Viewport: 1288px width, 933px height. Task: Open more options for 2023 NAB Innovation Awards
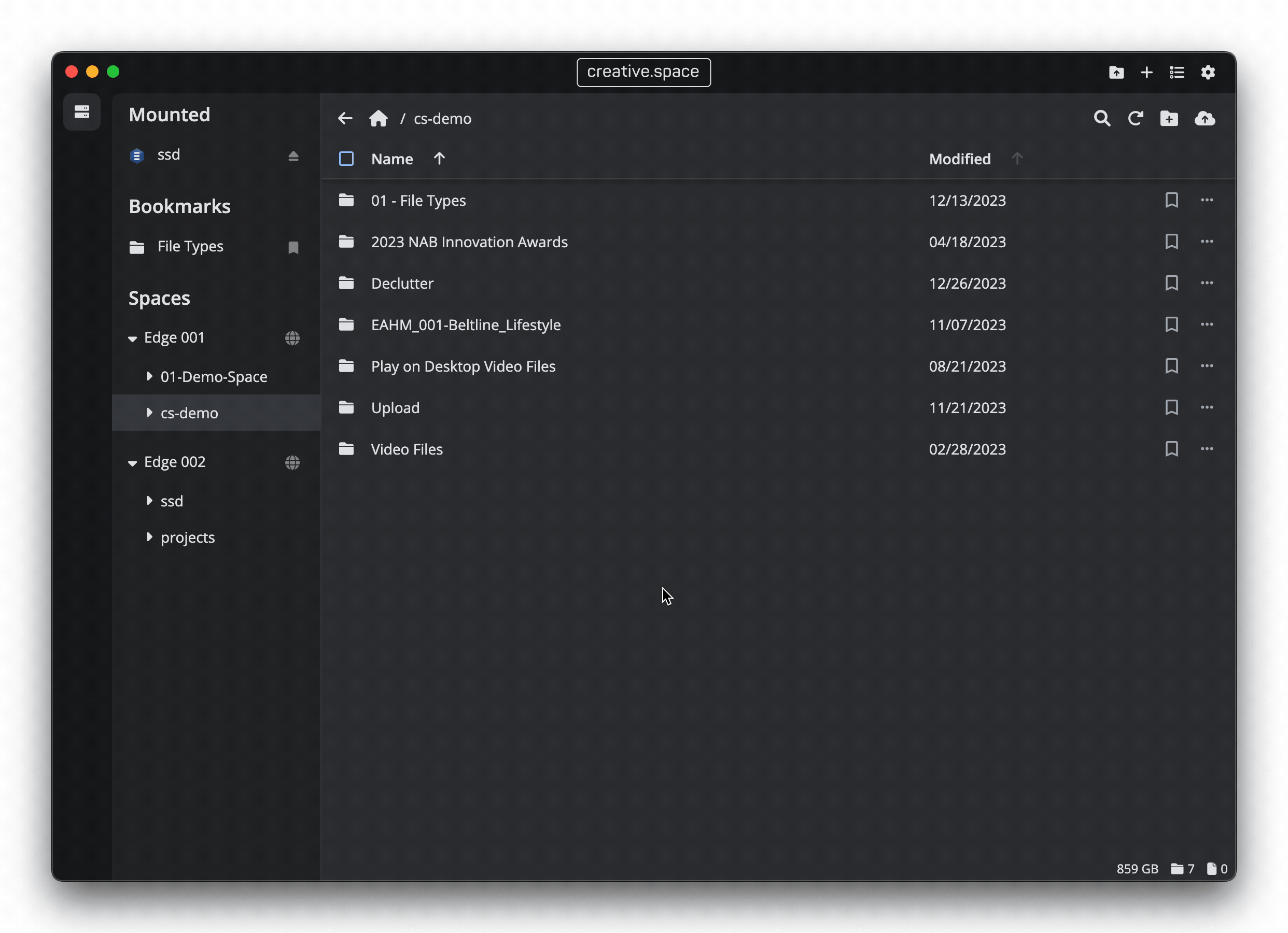[x=1207, y=242]
